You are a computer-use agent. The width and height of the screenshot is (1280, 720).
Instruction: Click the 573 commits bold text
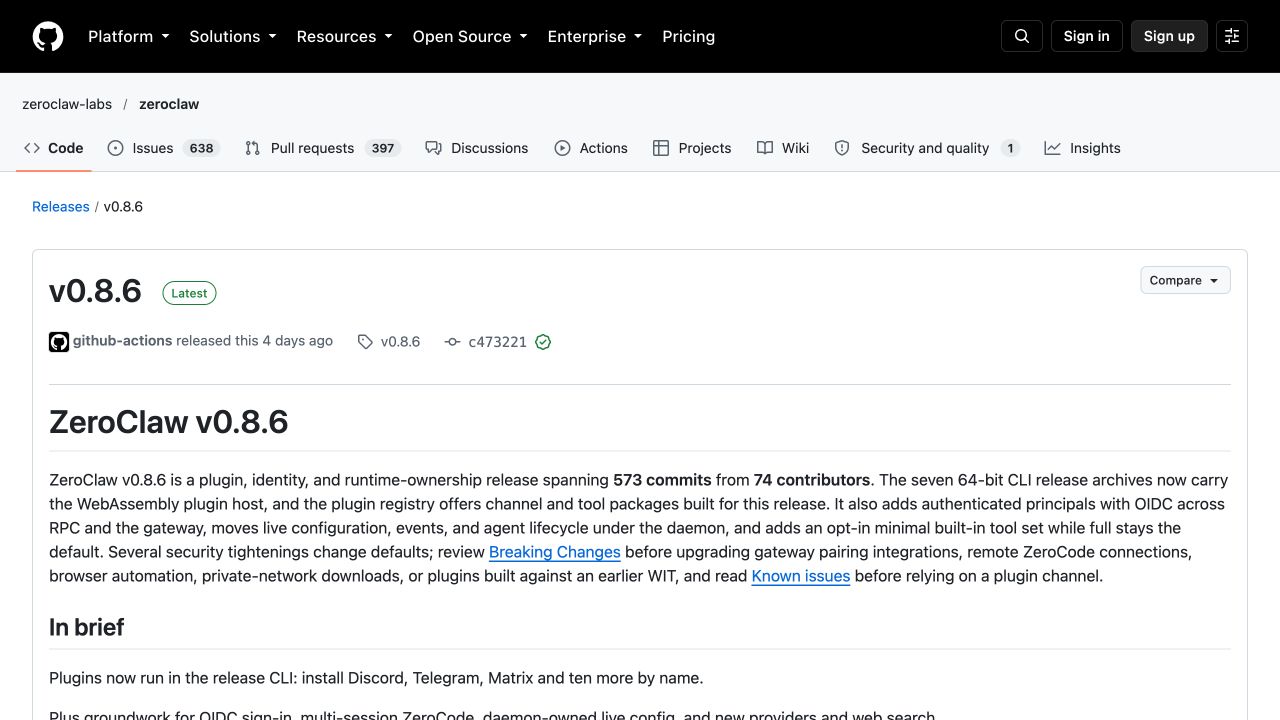[x=662, y=480]
